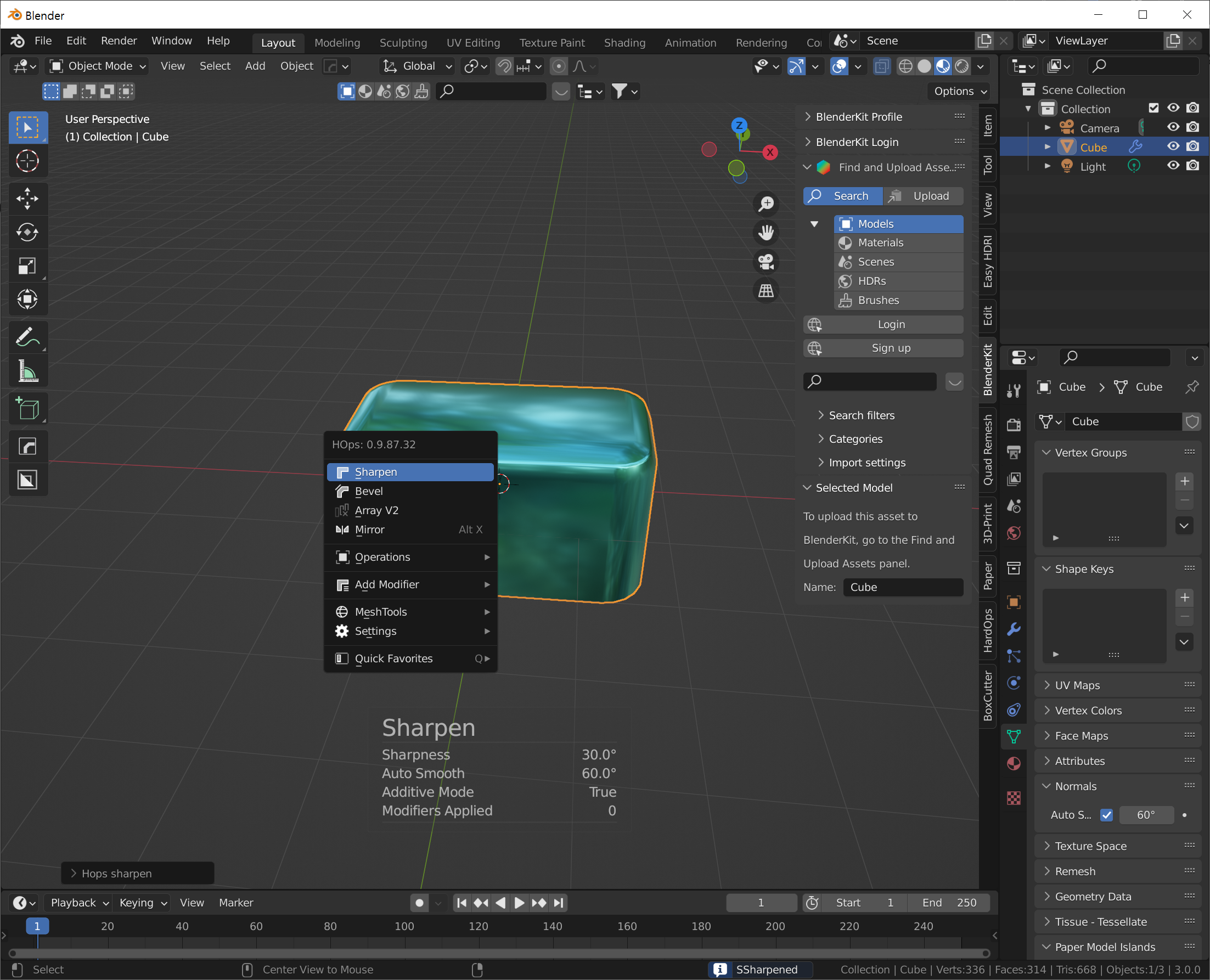The height and width of the screenshot is (980, 1210).
Task: Switch to the Sculpting workspace tab
Action: tap(403, 42)
